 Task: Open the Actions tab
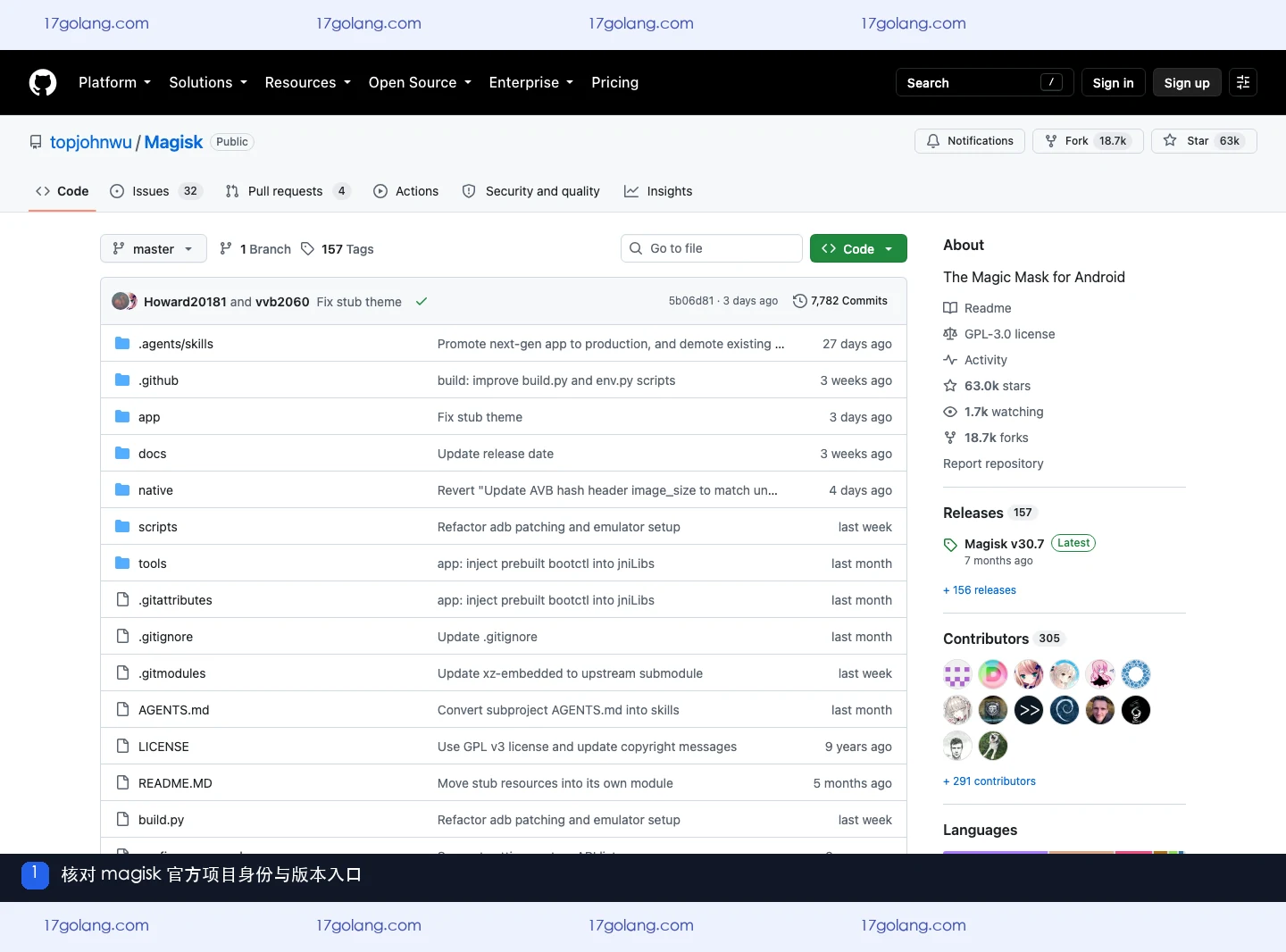pos(405,191)
